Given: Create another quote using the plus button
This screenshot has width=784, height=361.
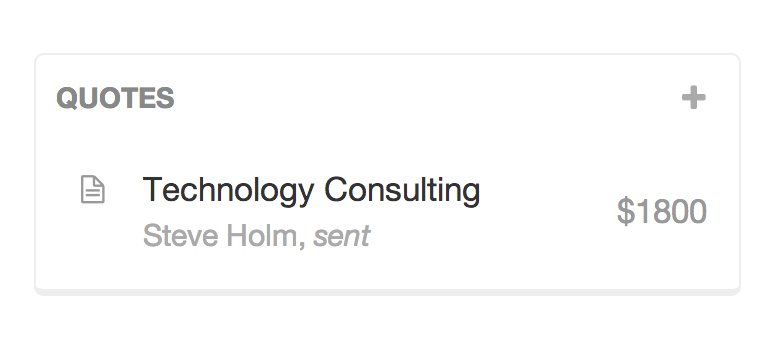Looking at the screenshot, I should [x=694, y=97].
